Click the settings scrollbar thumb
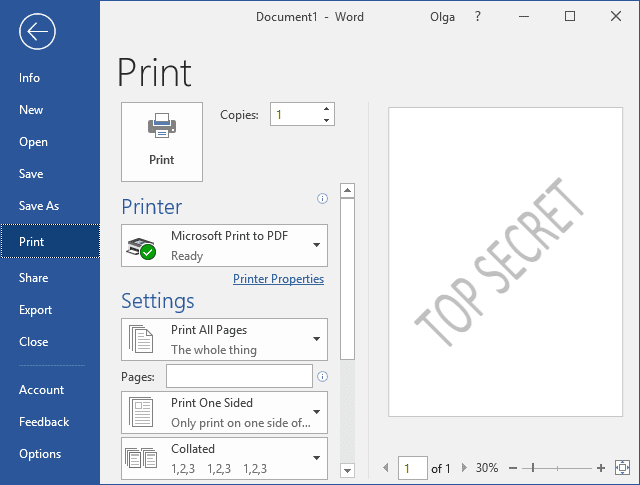The width and height of the screenshot is (640, 485). [x=347, y=279]
